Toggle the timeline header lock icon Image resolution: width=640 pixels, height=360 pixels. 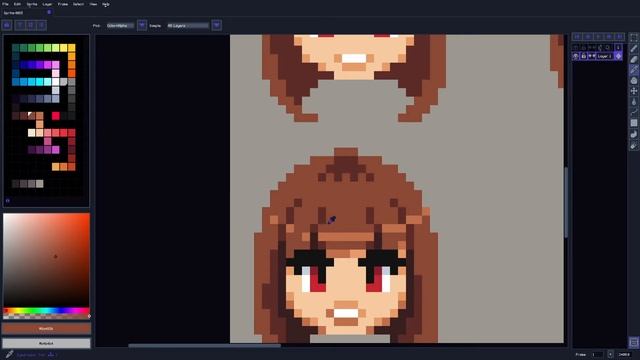click(584, 48)
